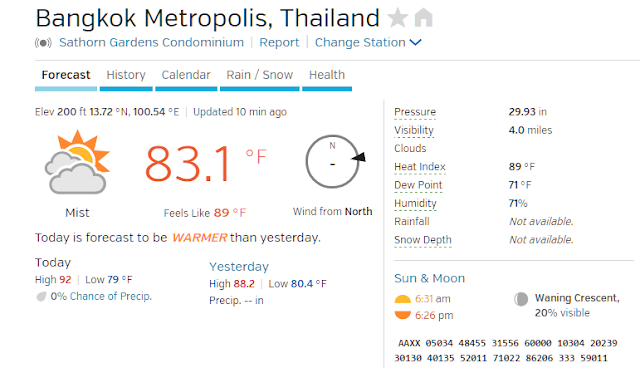Image resolution: width=640 pixels, height=368 pixels.
Task: Click the Report link
Action: pyautogui.click(x=279, y=42)
